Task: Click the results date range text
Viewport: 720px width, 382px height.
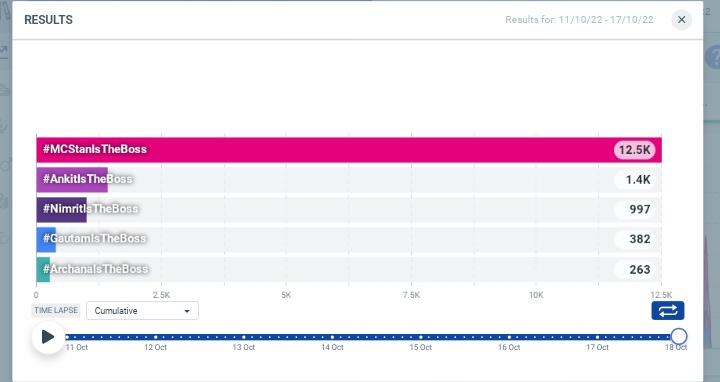Action: [x=579, y=20]
